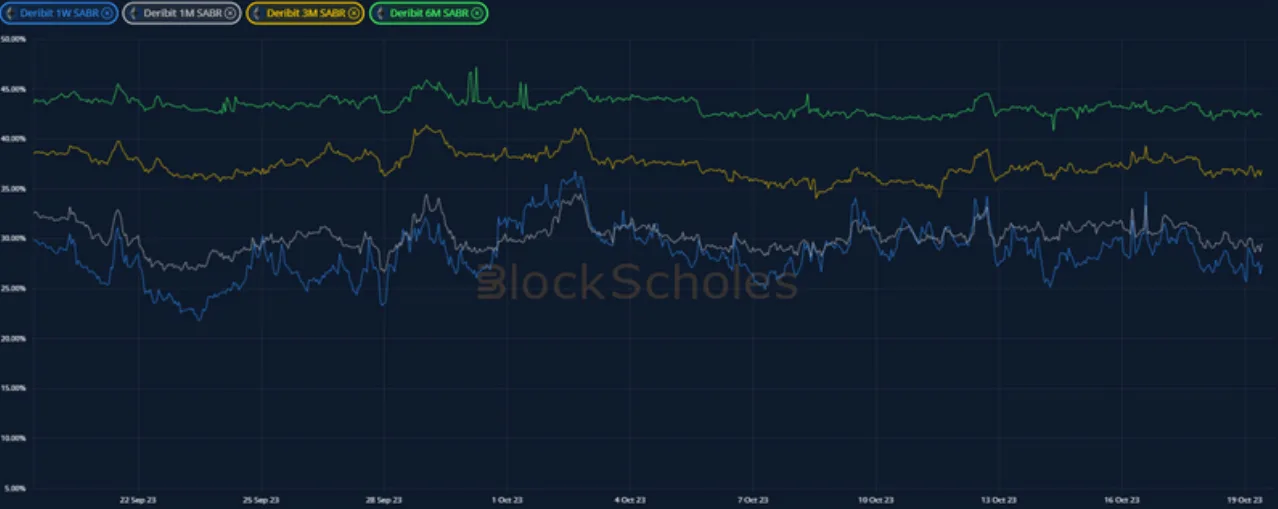Image resolution: width=1278 pixels, height=509 pixels.
Task: Remove the Deribit 1W SABR series
Action: 107,13
